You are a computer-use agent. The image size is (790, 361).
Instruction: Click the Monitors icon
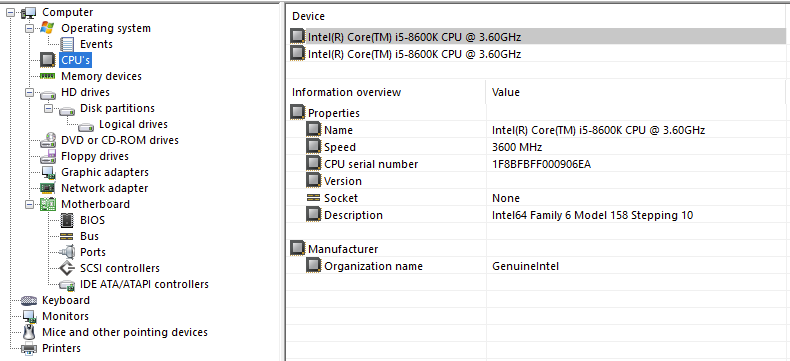[30, 317]
